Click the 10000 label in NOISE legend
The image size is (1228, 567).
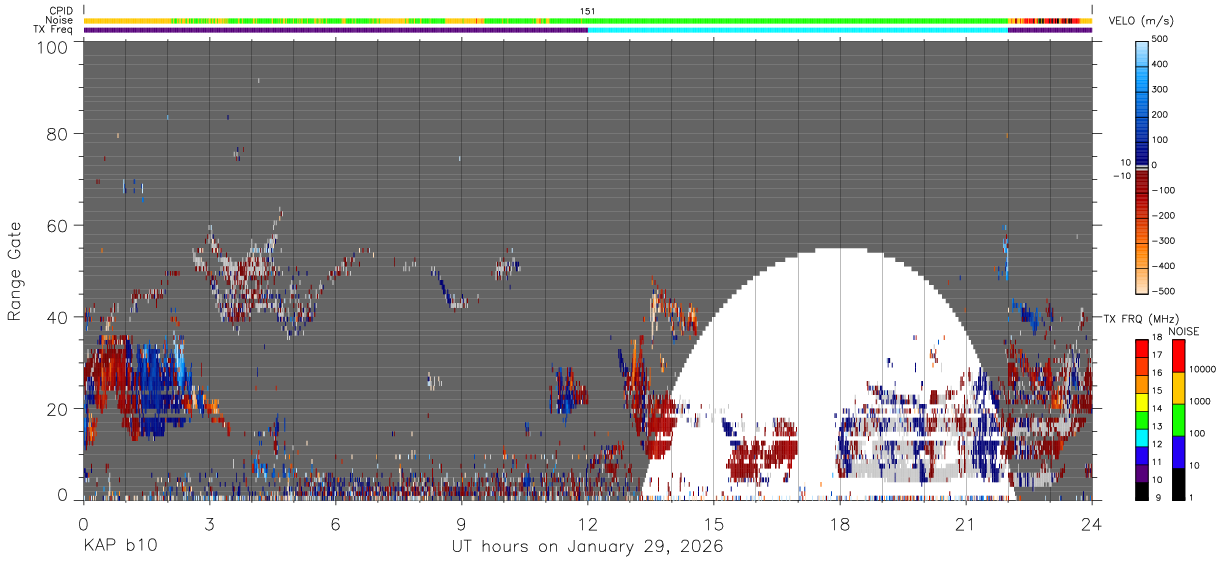click(x=1203, y=369)
